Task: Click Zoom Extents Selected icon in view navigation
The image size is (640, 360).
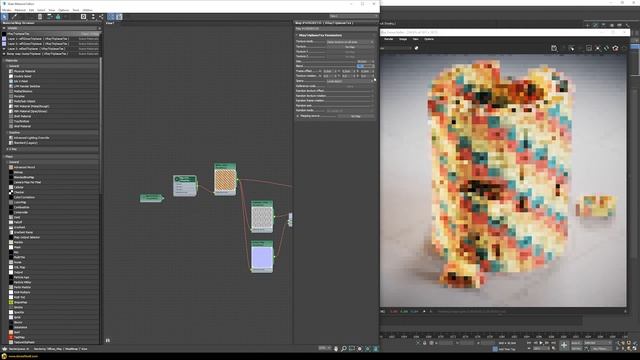Action: click(368, 349)
